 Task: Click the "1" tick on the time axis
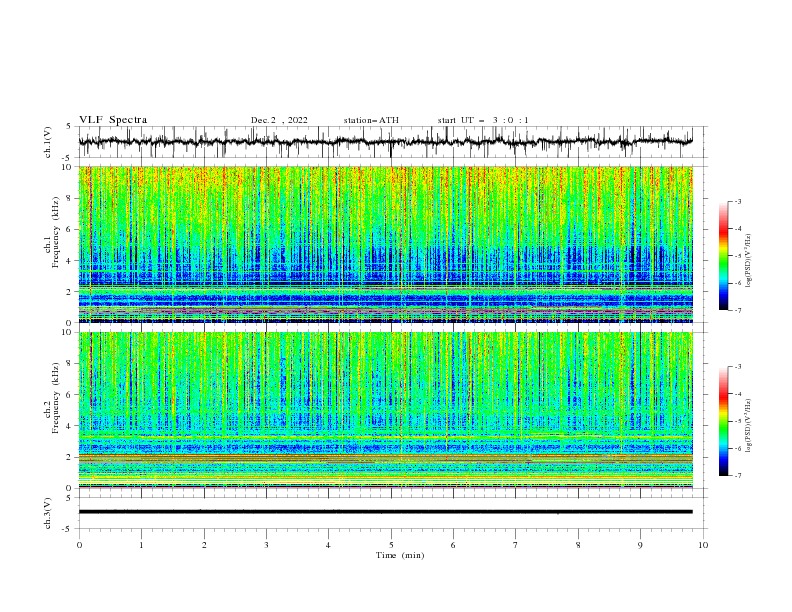click(141, 545)
